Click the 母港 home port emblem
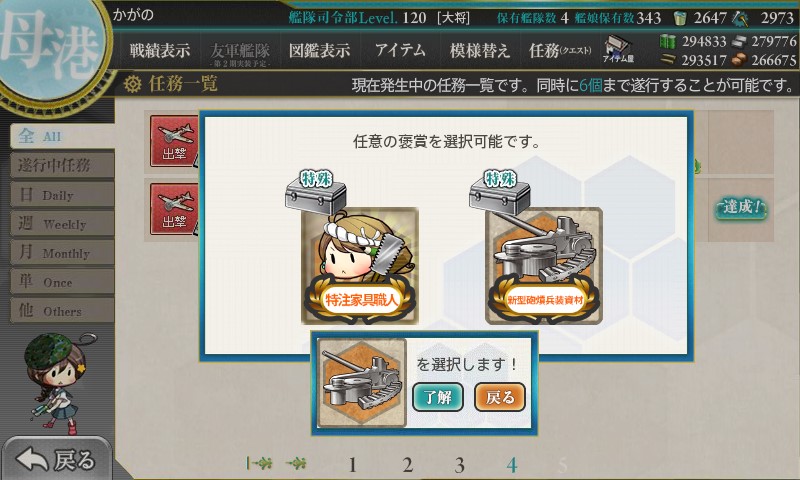Image resolution: width=800 pixels, height=480 pixels. pyautogui.click(x=51, y=48)
